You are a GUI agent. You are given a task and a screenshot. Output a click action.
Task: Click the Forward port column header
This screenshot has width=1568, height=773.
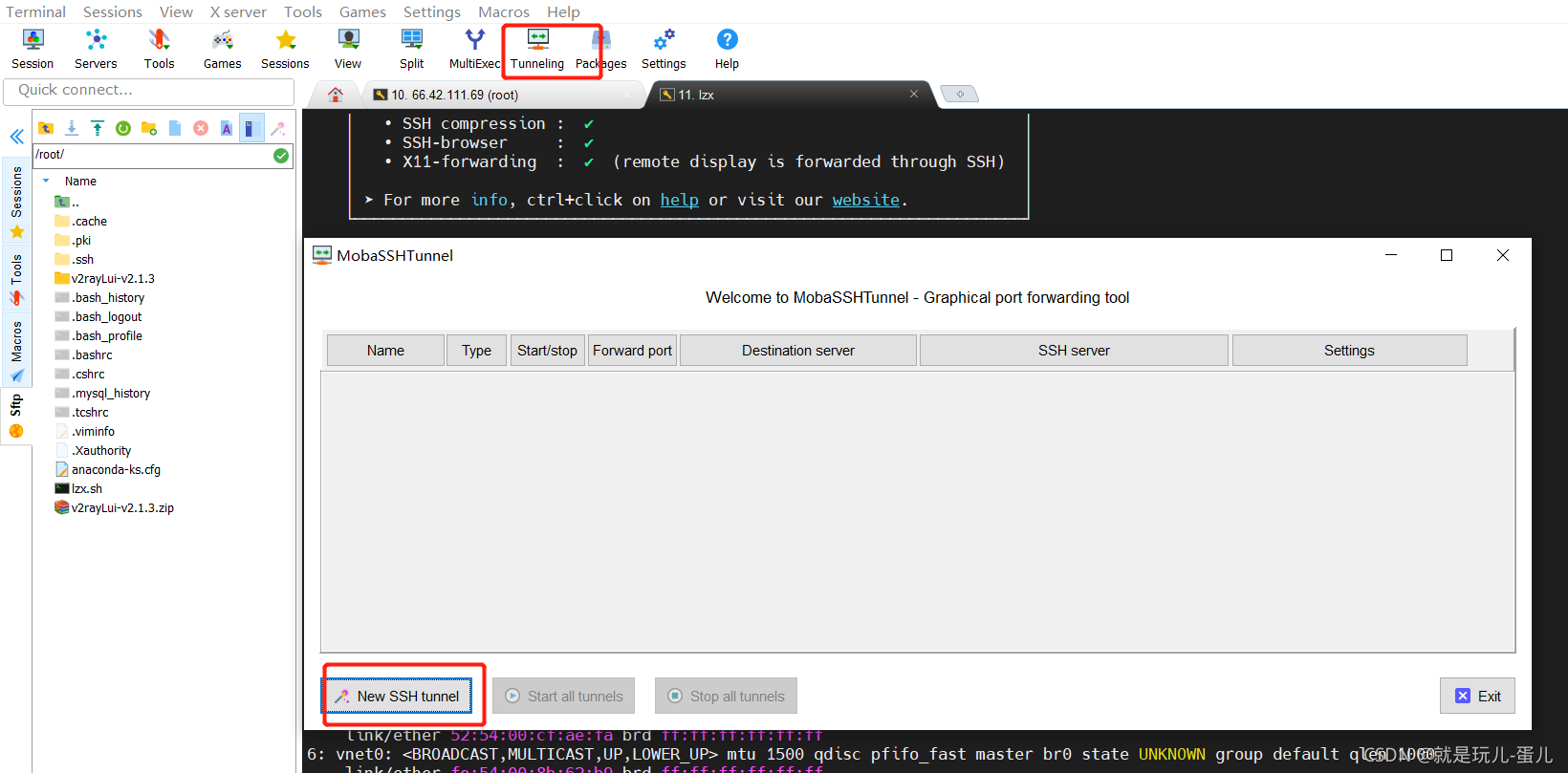click(632, 351)
